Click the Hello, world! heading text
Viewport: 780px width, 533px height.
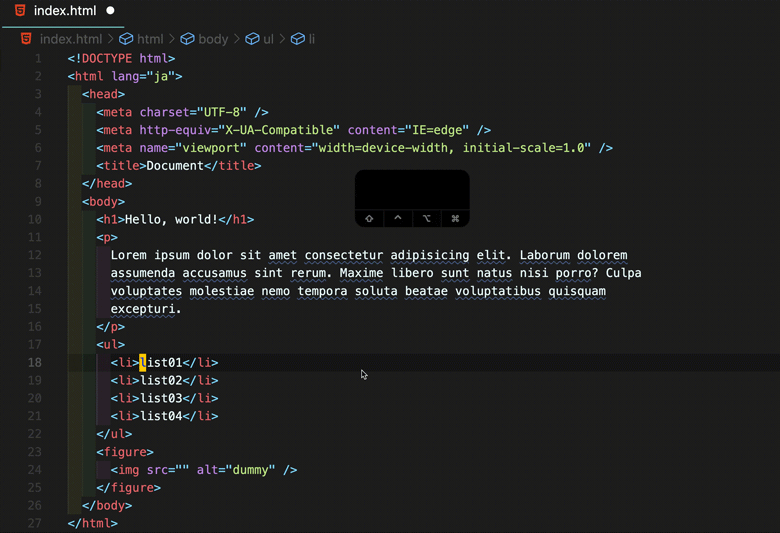click(x=172, y=219)
